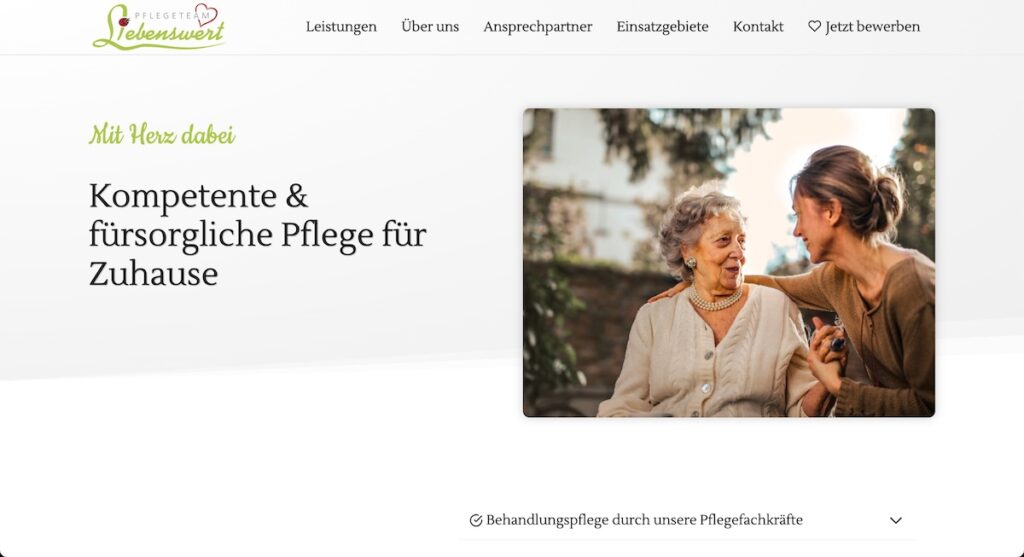
Task: Click the red ladybug in the logo
Action: (123, 22)
